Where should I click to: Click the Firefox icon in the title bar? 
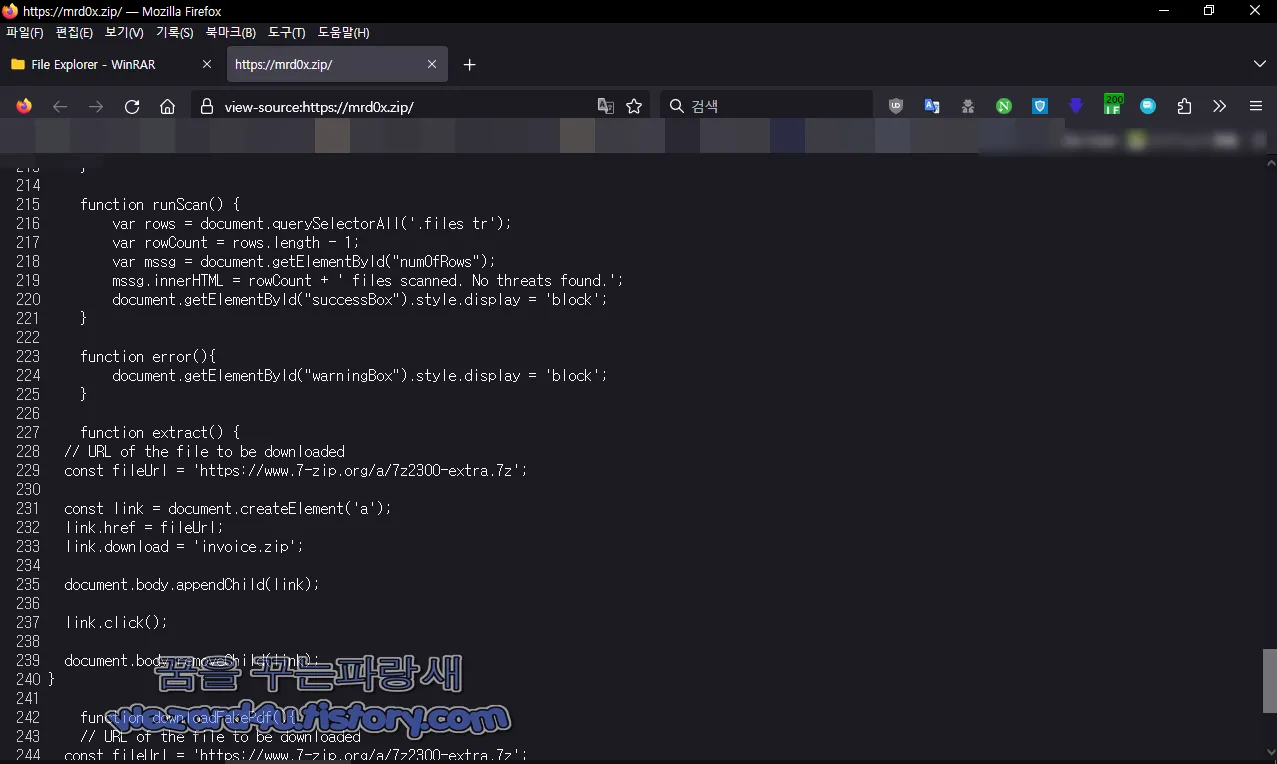pyautogui.click(x=11, y=11)
